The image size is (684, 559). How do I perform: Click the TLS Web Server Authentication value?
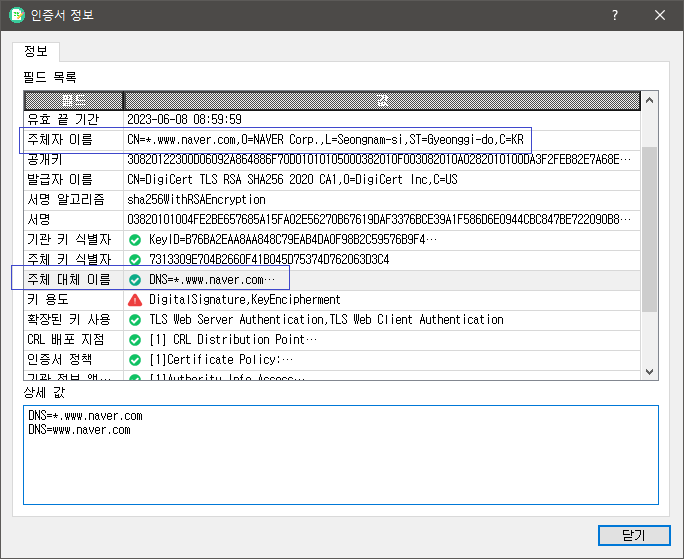click(326, 320)
